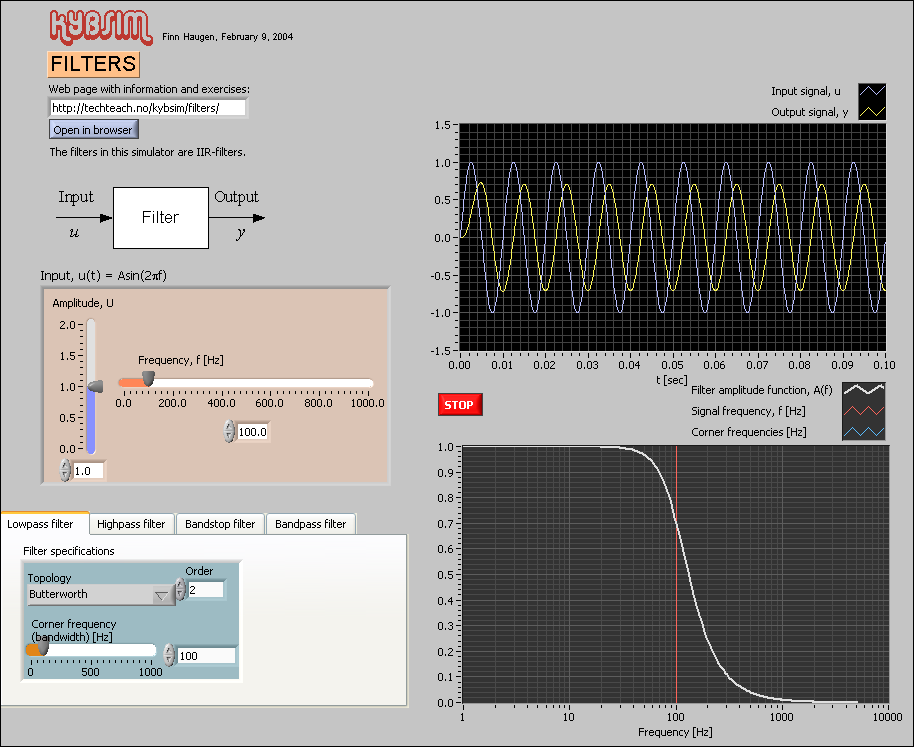
Task: Open the Bandpass filter tab
Action: coord(310,524)
